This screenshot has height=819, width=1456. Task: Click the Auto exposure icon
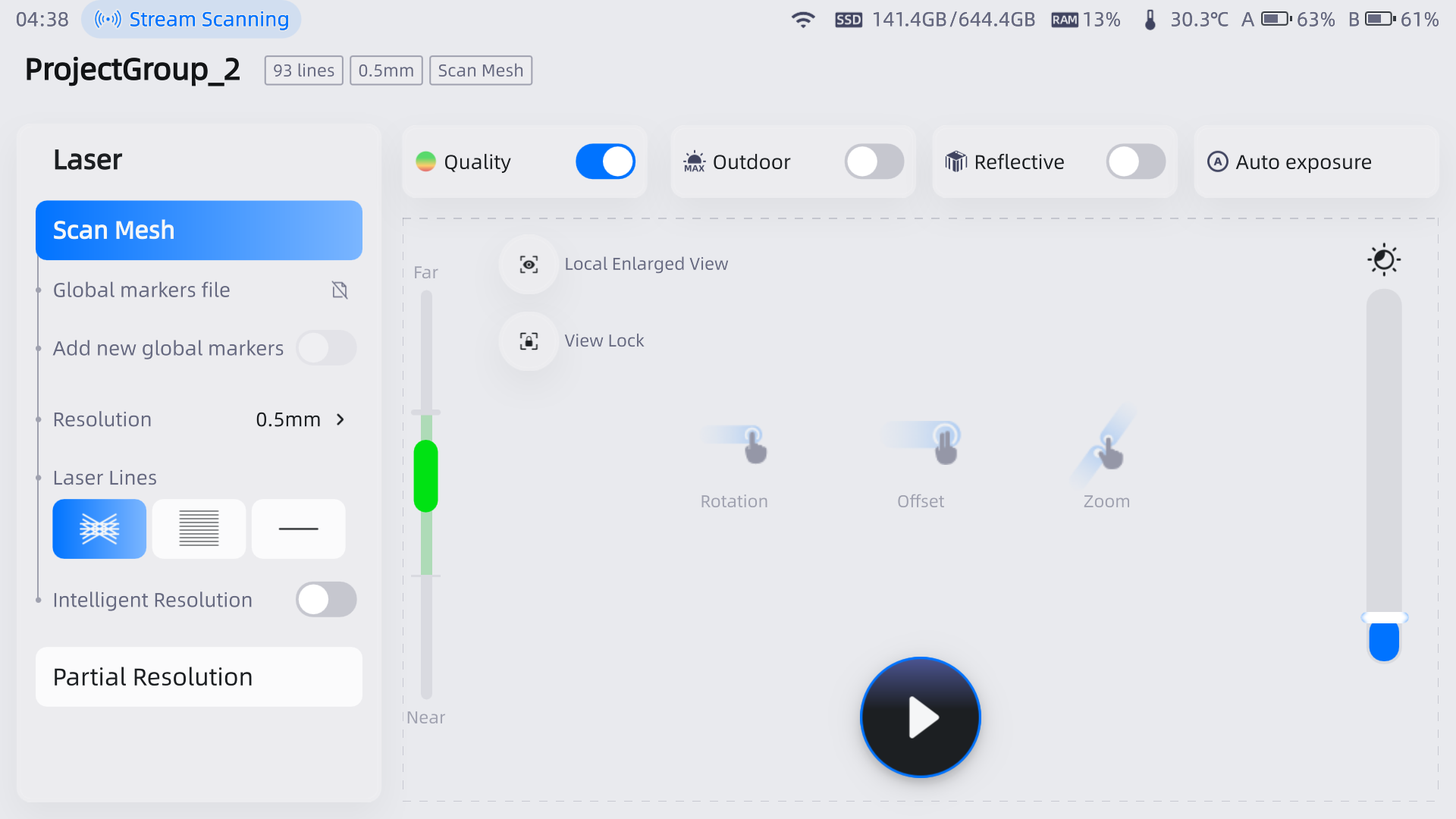tap(1217, 162)
